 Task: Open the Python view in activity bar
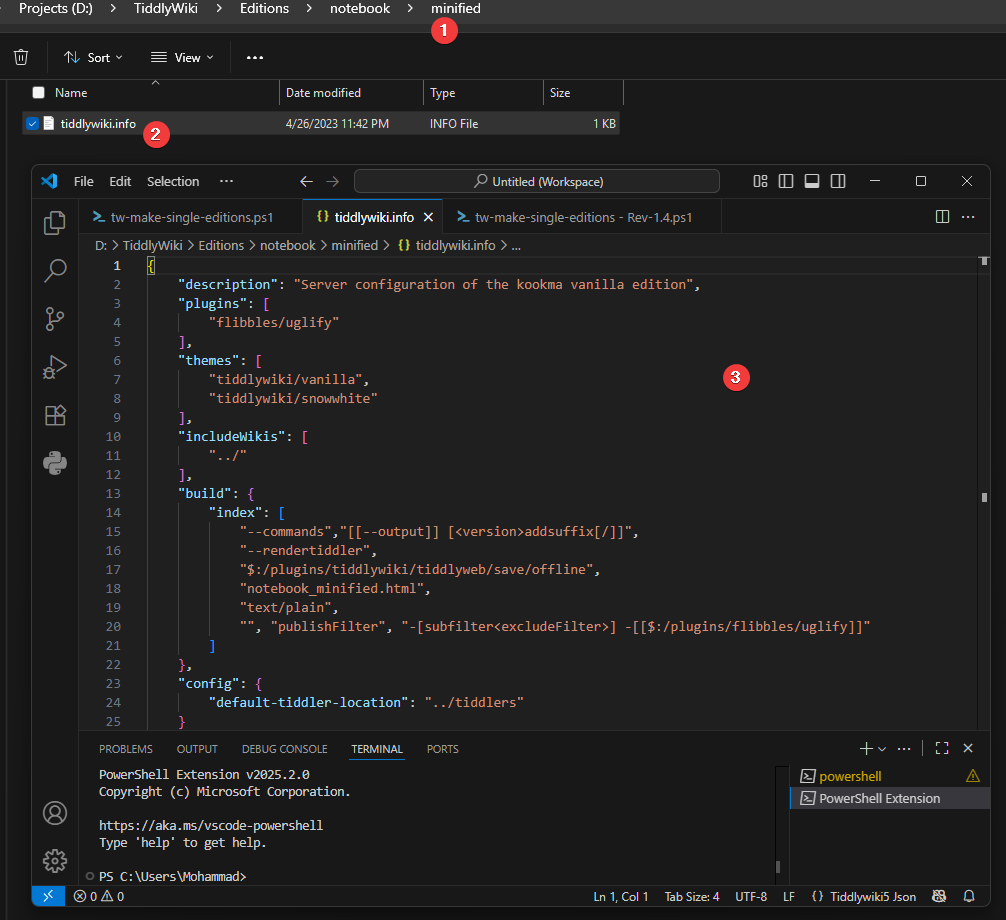(x=55, y=463)
